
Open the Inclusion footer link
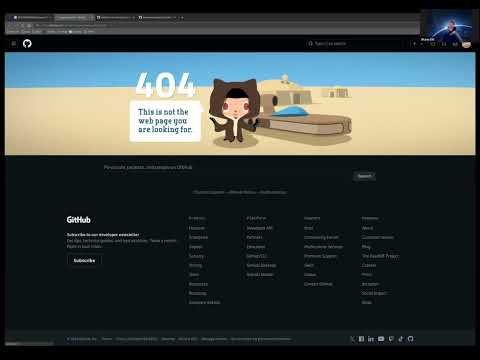[x=370, y=284]
